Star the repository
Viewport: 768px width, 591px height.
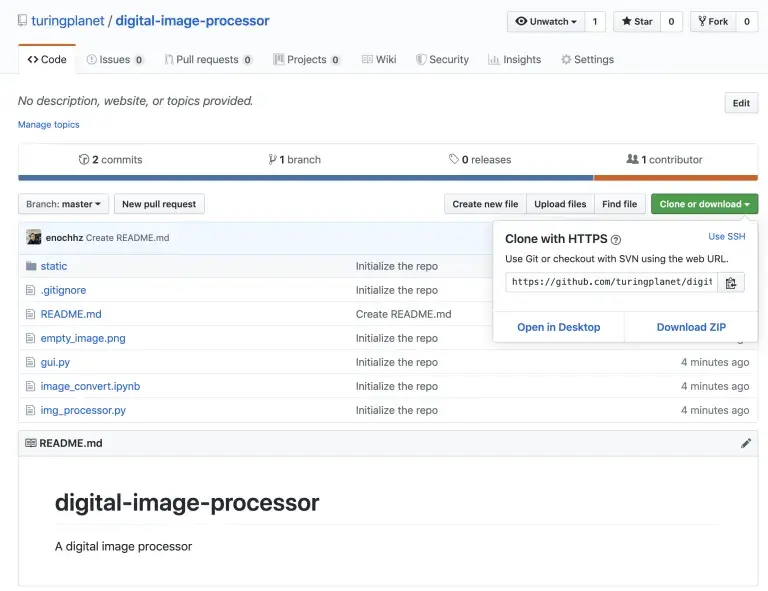click(637, 22)
